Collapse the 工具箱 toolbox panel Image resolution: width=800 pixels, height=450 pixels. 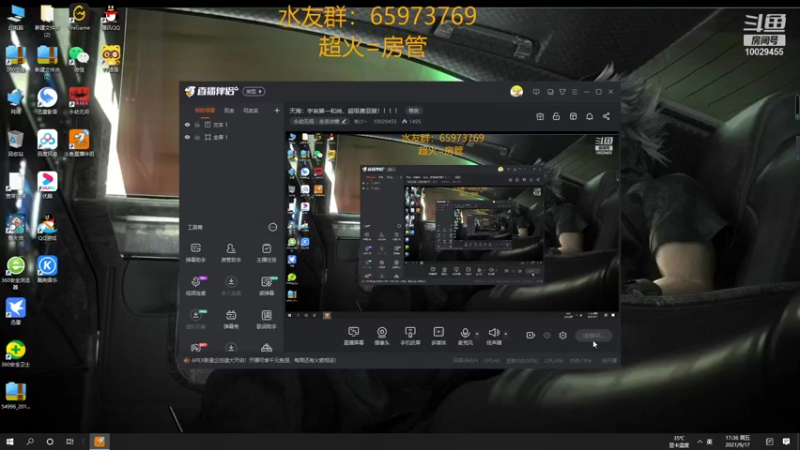click(272, 227)
